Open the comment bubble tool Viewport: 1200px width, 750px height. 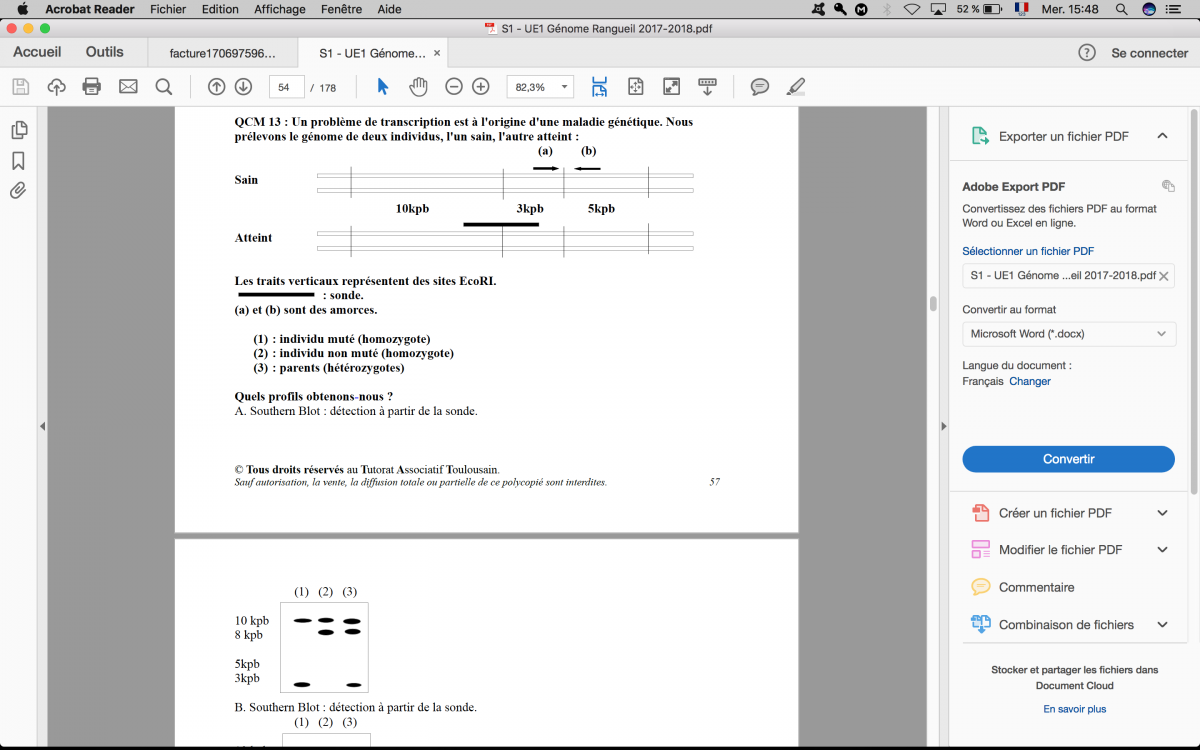(760, 87)
